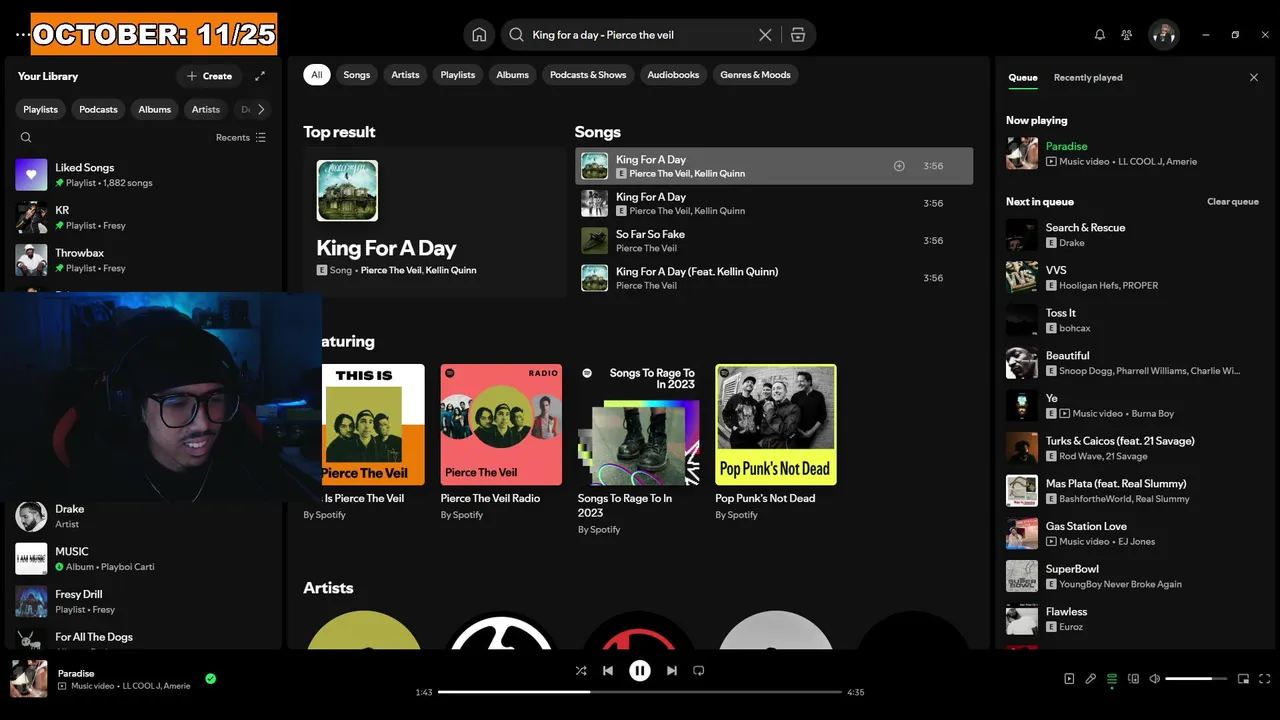Image resolution: width=1280 pixels, height=720 pixels.
Task: Open the Songs section heading
Action: coord(597,132)
